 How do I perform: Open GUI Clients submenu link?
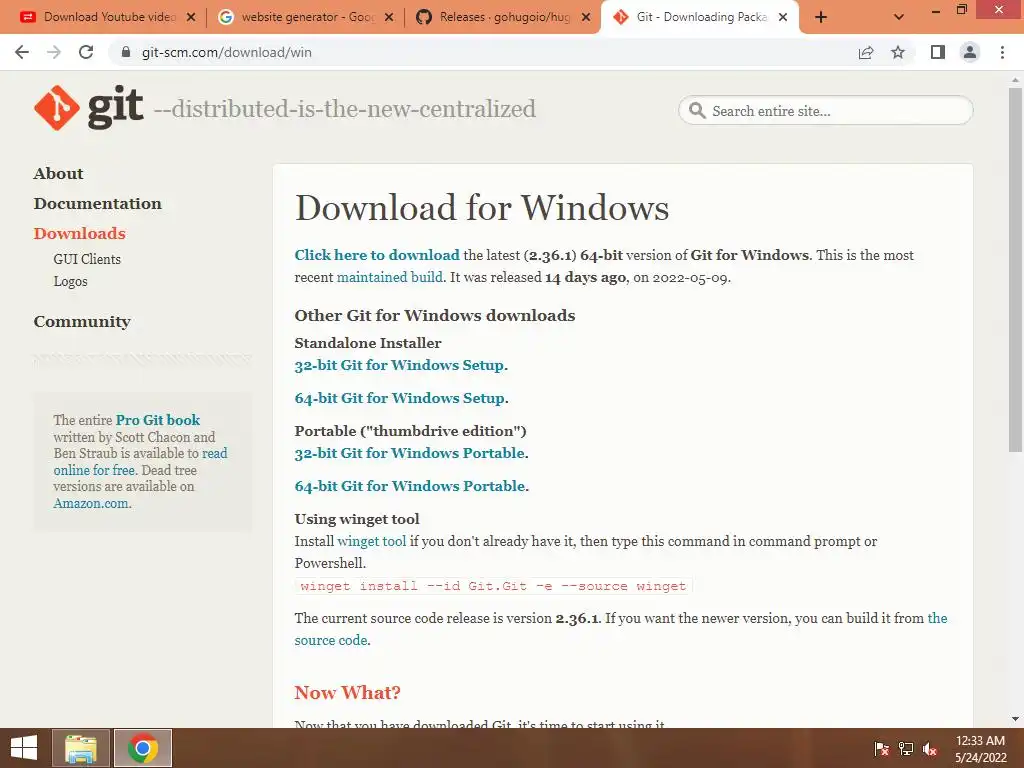(87, 259)
